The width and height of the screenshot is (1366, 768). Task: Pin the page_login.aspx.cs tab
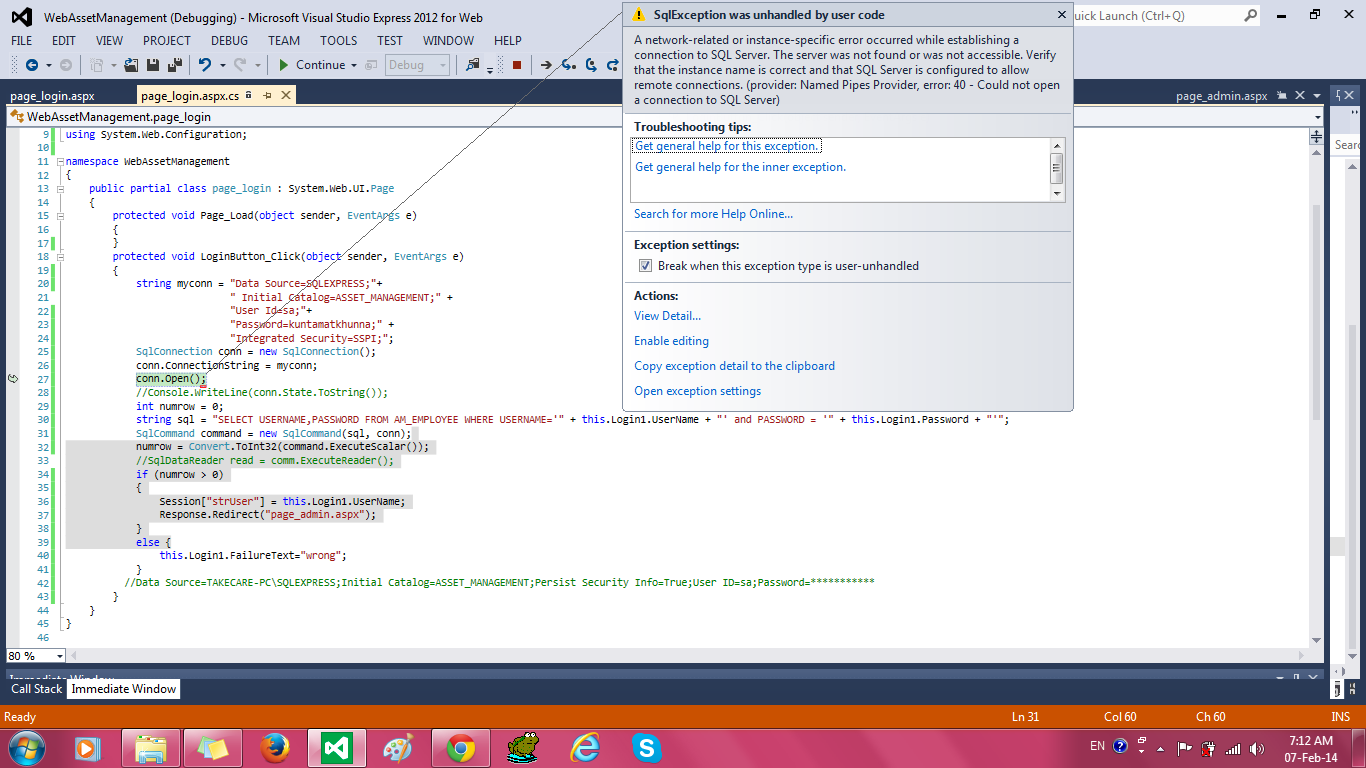pos(266,95)
